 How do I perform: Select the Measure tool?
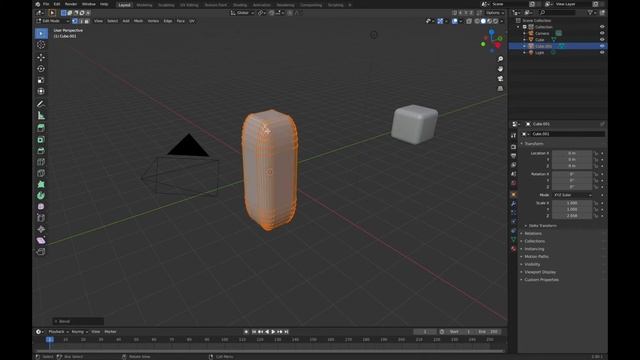[41, 116]
